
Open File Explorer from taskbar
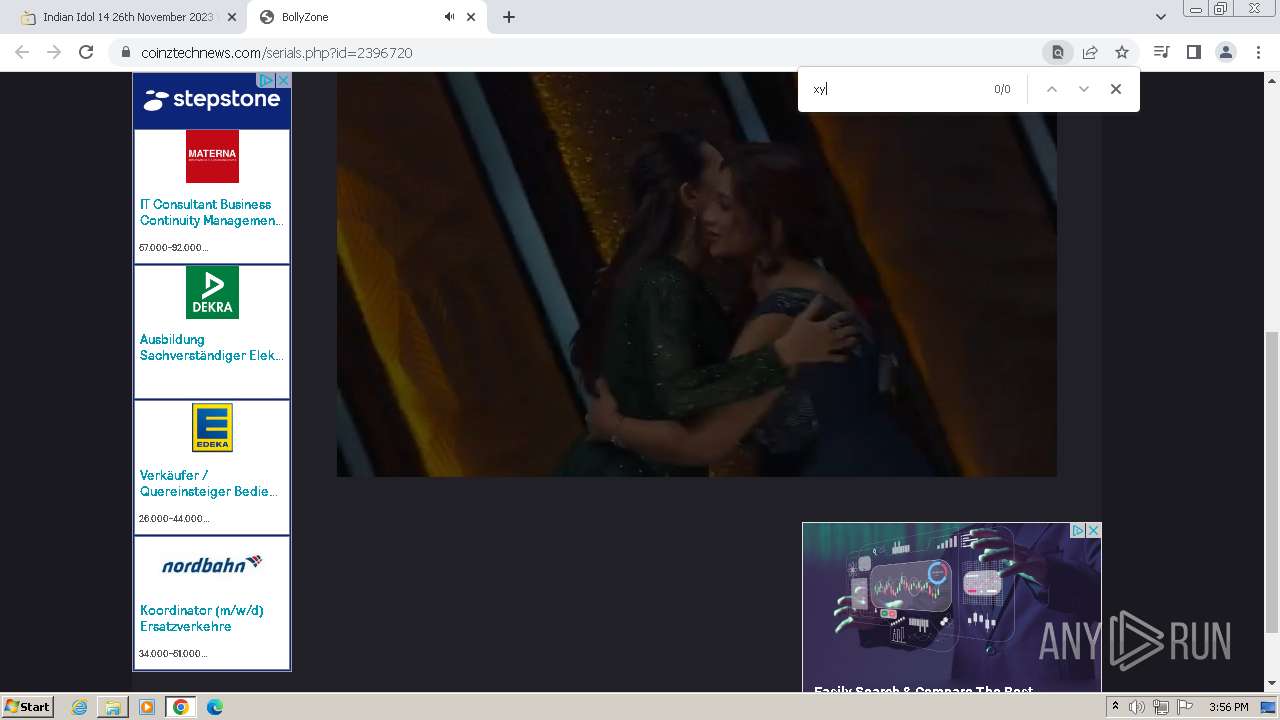click(113, 707)
